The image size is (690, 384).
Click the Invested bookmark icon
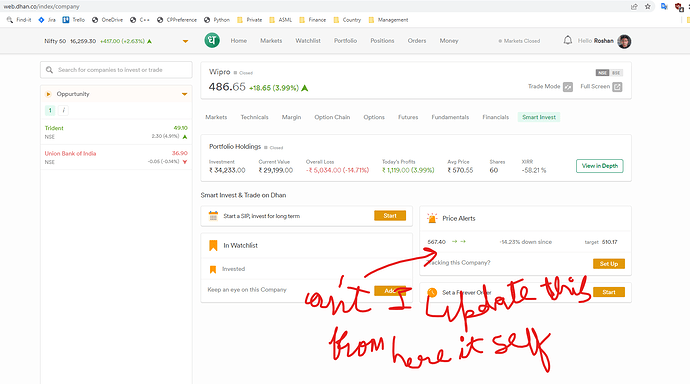213,269
